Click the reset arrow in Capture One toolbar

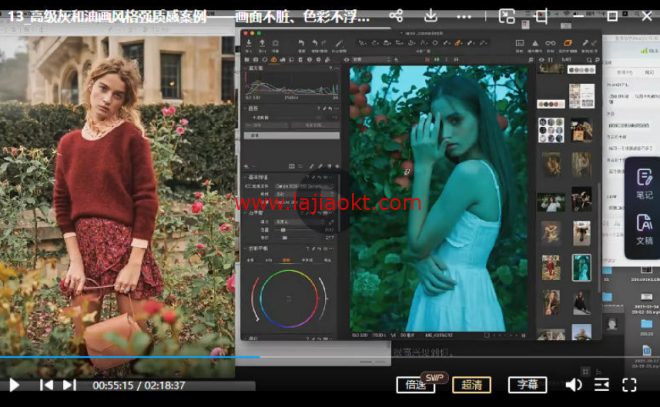coord(301,43)
